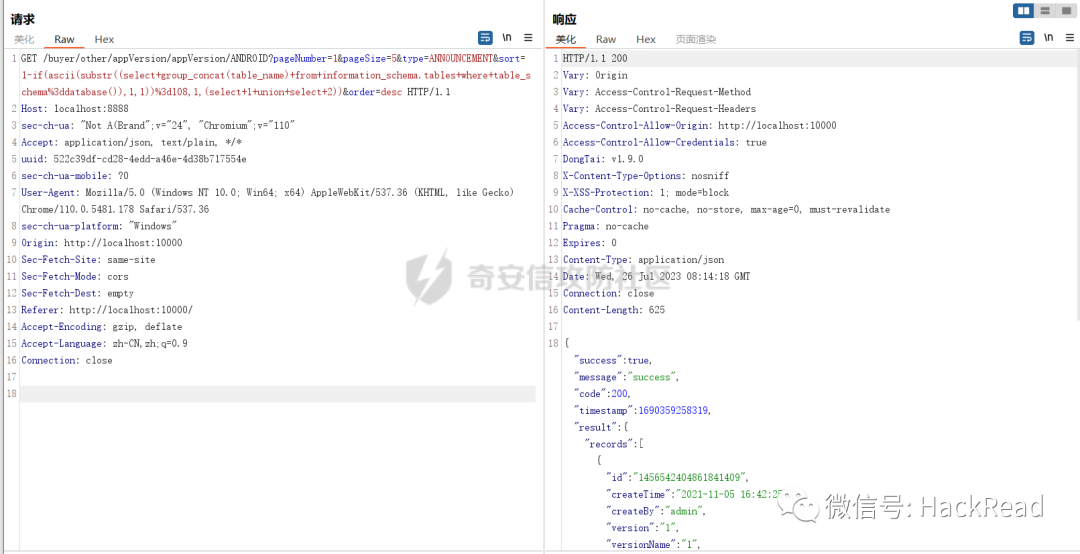Click the Vary: Origin response header
Screen dimensions: 1080x554
595,75
